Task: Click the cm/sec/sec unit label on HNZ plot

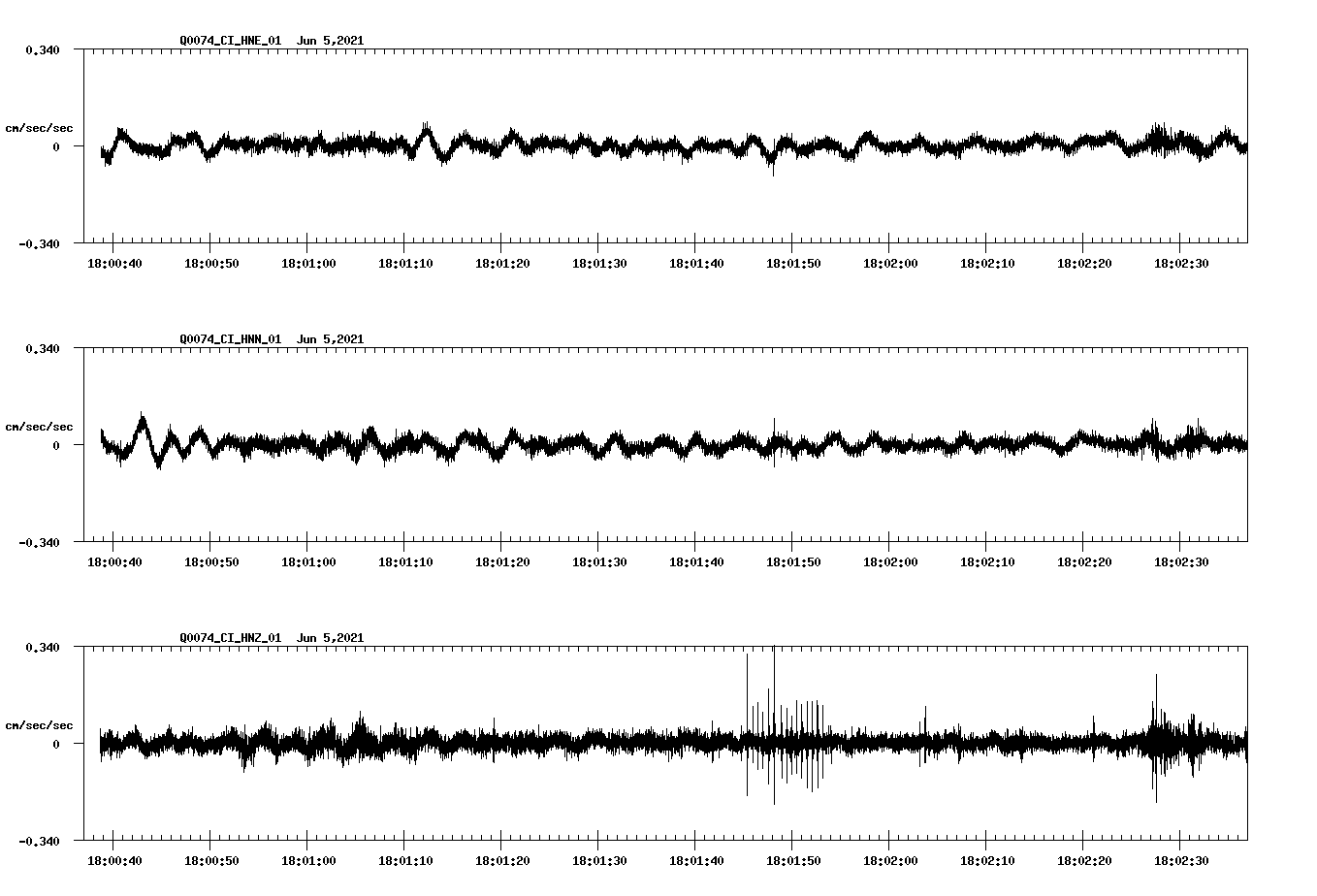Action: [x=39, y=725]
